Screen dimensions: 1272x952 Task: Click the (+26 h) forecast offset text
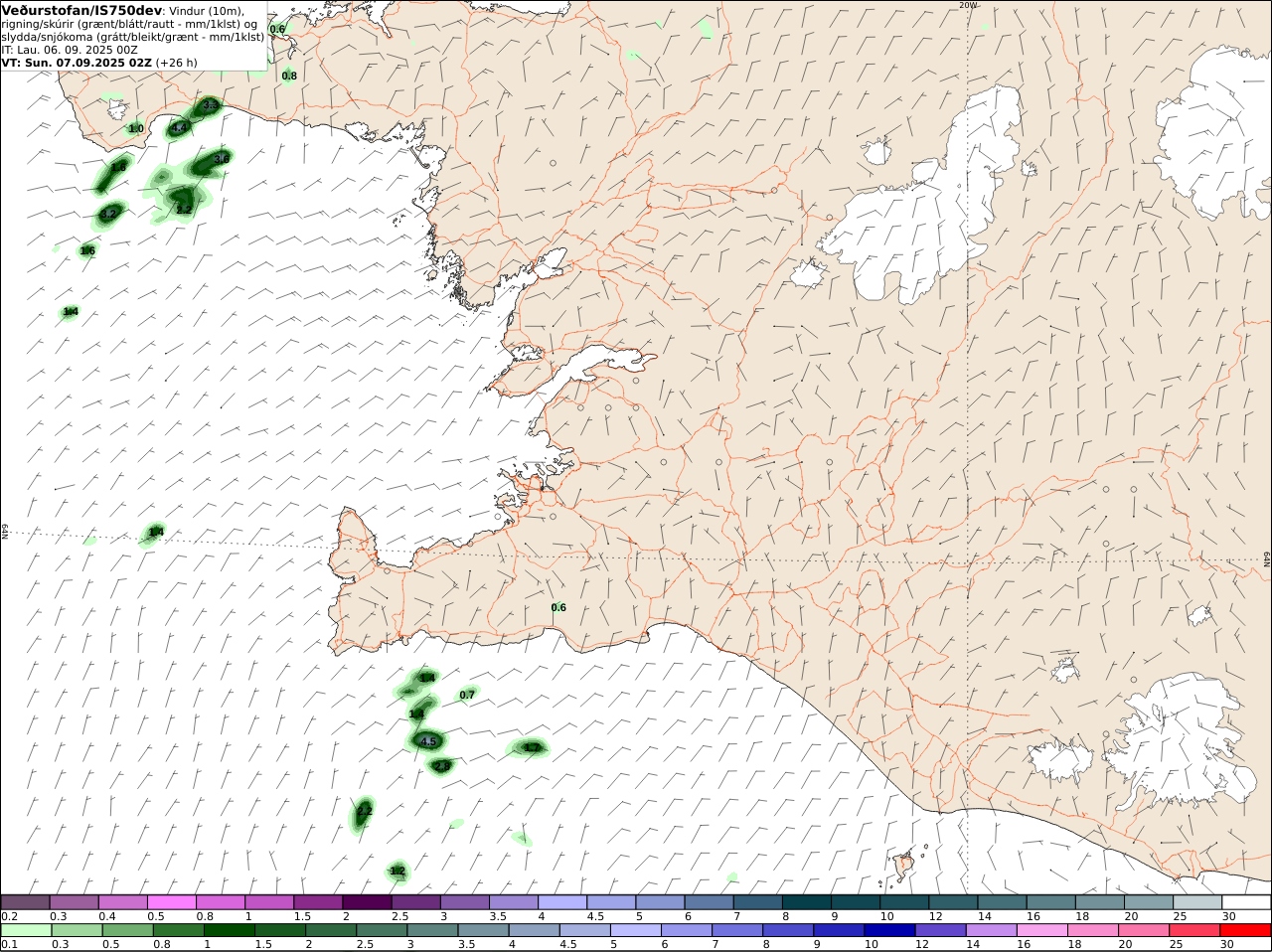pos(176,63)
